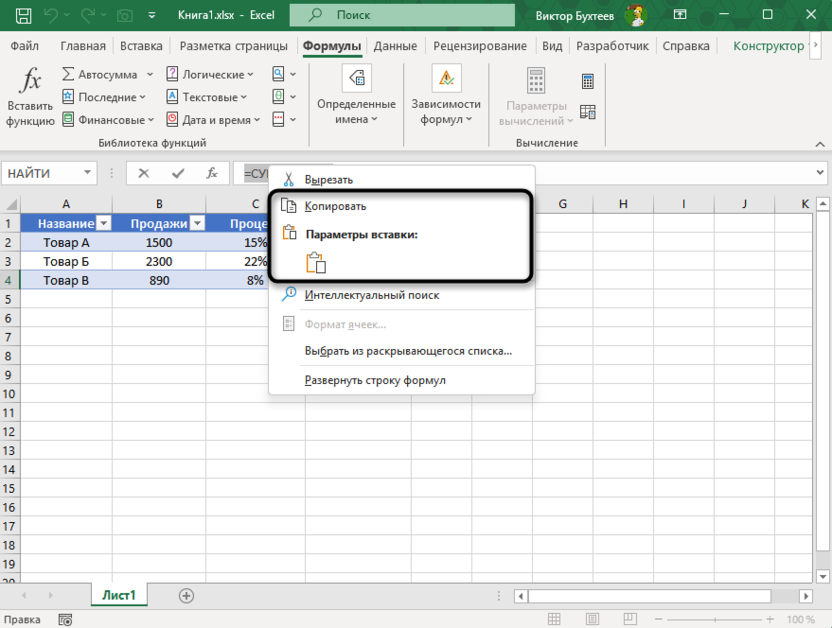Confirm formula with the checkmark icon
Screen dimensions: 832x628
coord(178,173)
